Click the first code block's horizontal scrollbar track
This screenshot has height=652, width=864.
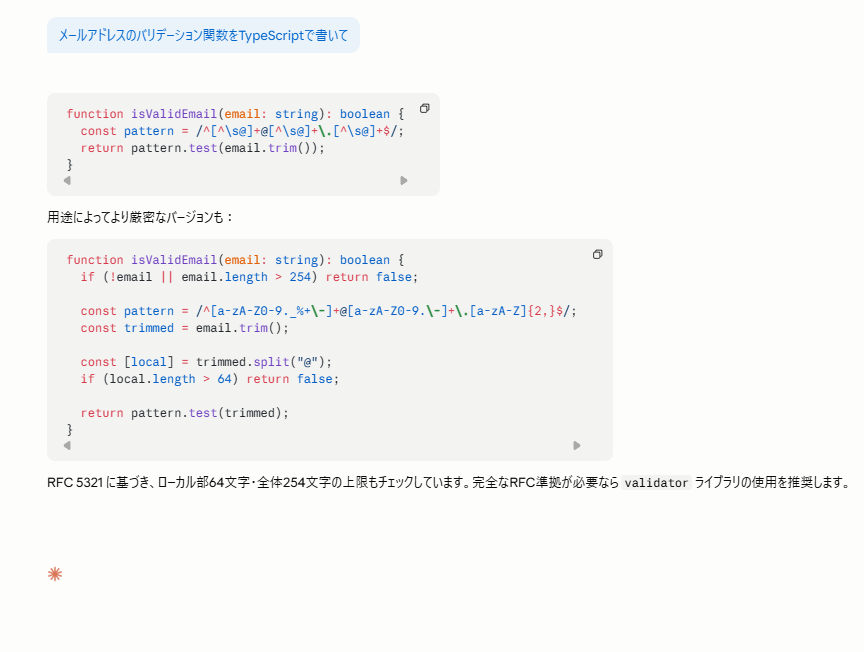click(235, 181)
